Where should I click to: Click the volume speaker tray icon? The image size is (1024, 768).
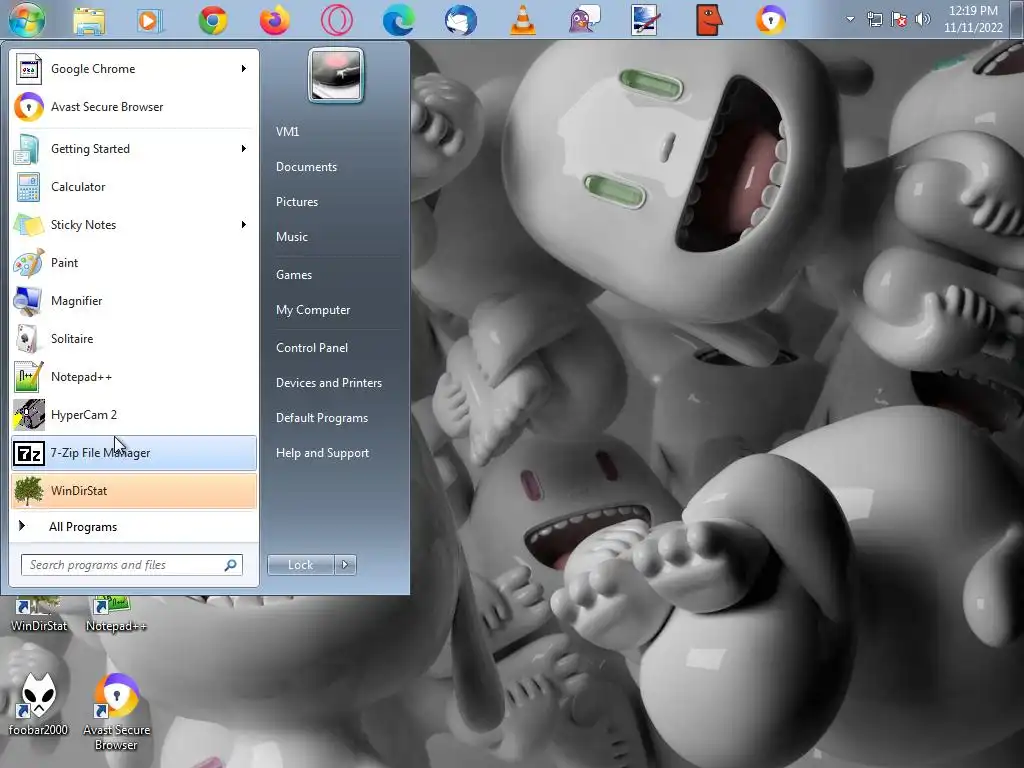pyautogui.click(x=923, y=20)
